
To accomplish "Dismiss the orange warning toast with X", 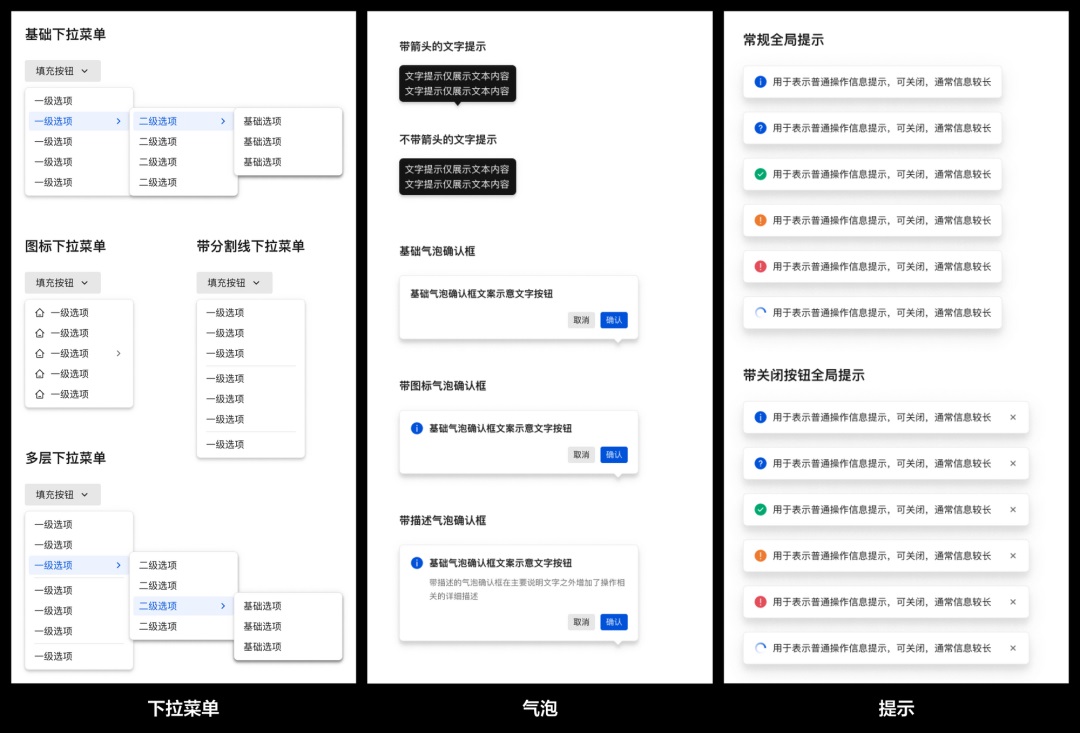I will coord(1012,556).
